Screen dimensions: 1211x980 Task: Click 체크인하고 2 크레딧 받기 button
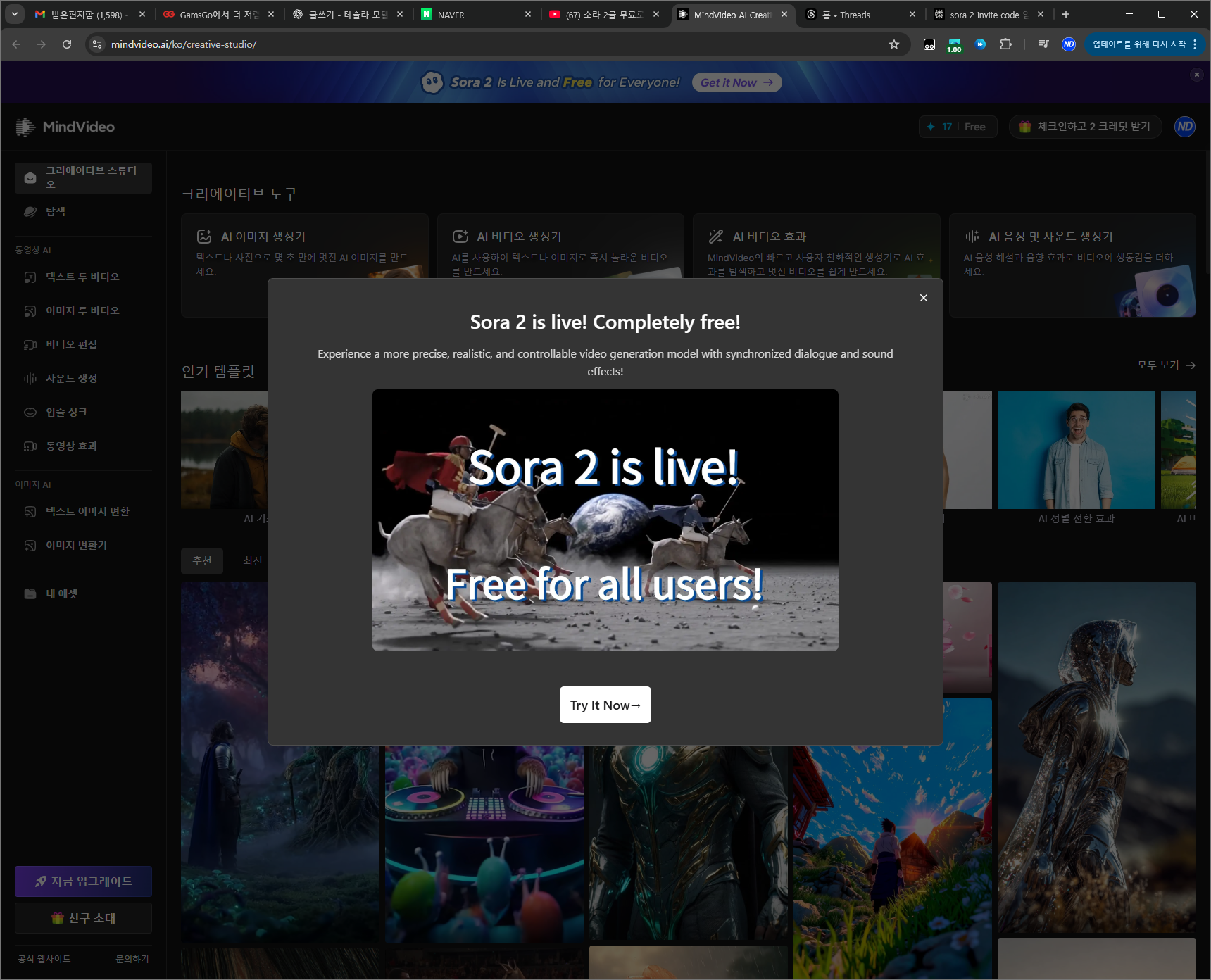pyautogui.click(x=1085, y=127)
